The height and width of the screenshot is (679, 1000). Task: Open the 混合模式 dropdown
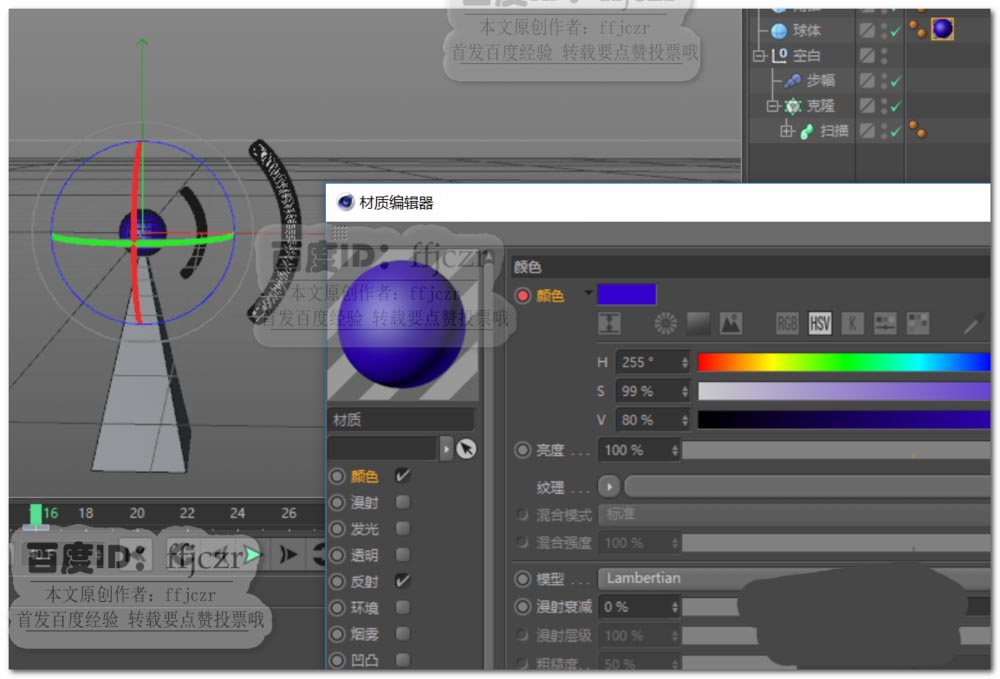pyautogui.click(x=793, y=515)
